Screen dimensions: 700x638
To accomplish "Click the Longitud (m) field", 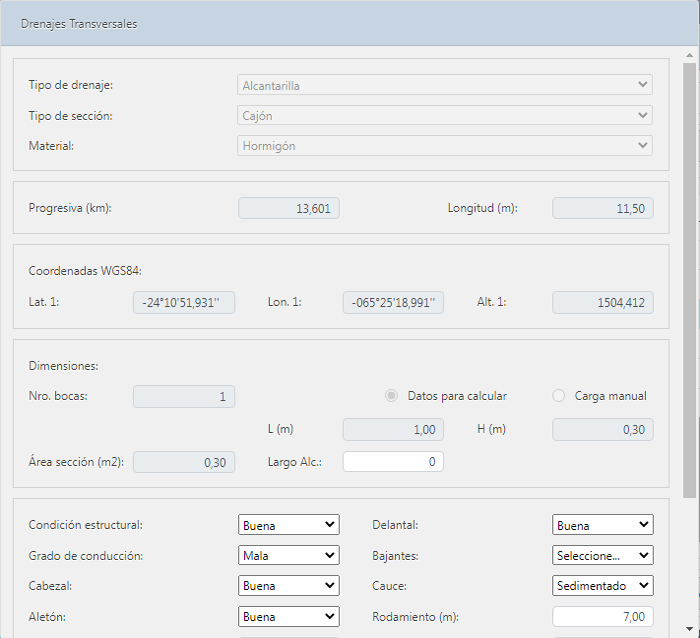I will (603, 208).
